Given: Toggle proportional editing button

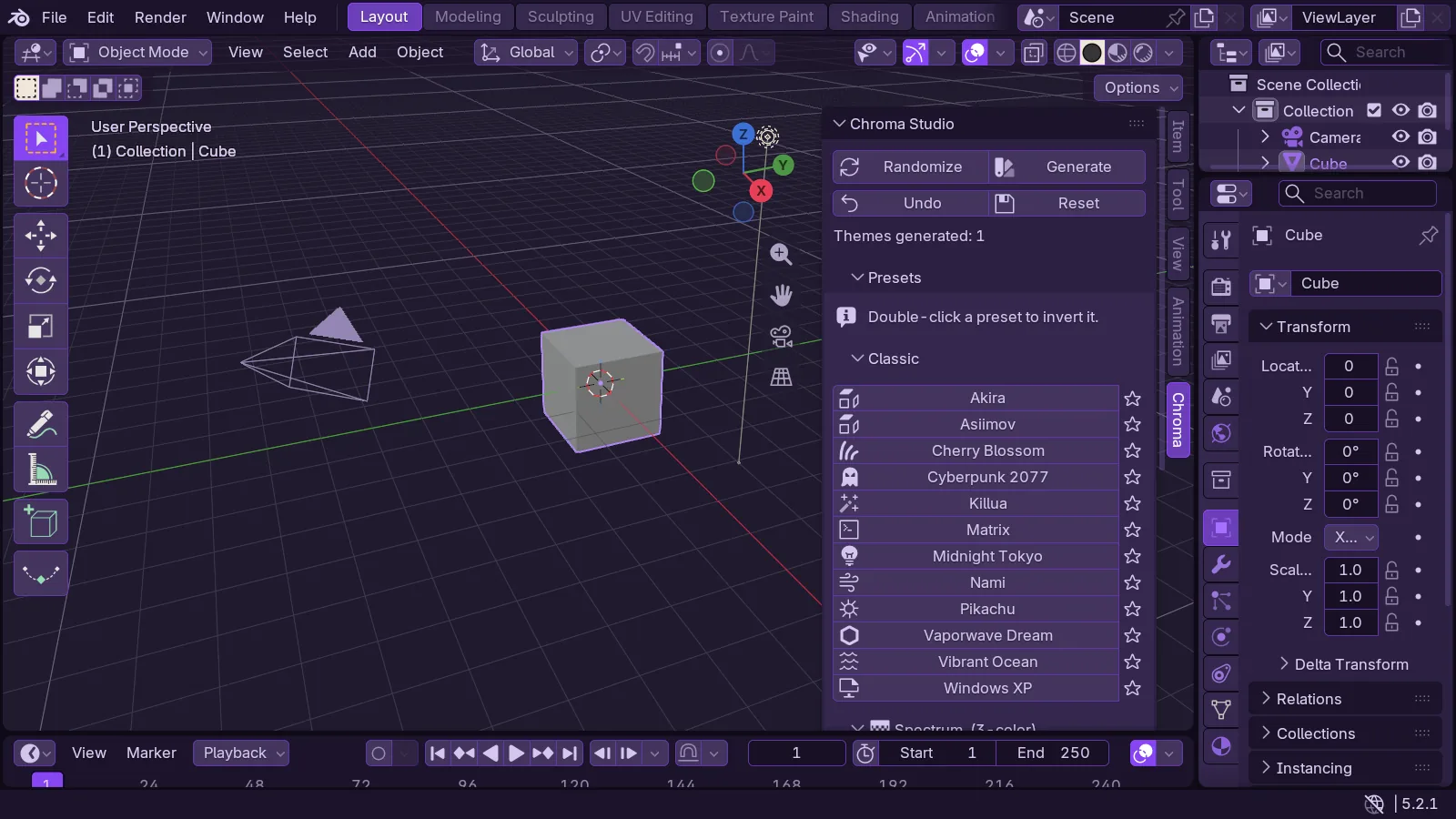Looking at the screenshot, I should point(720,53).
